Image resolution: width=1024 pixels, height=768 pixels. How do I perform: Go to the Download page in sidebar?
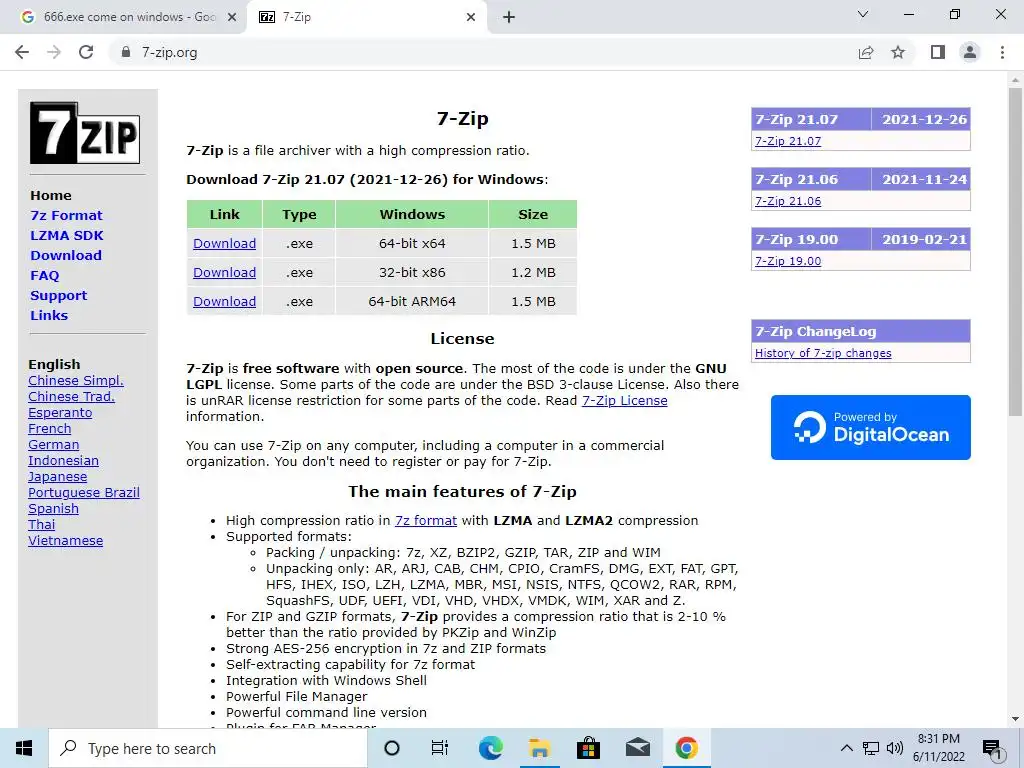[66, 255]
